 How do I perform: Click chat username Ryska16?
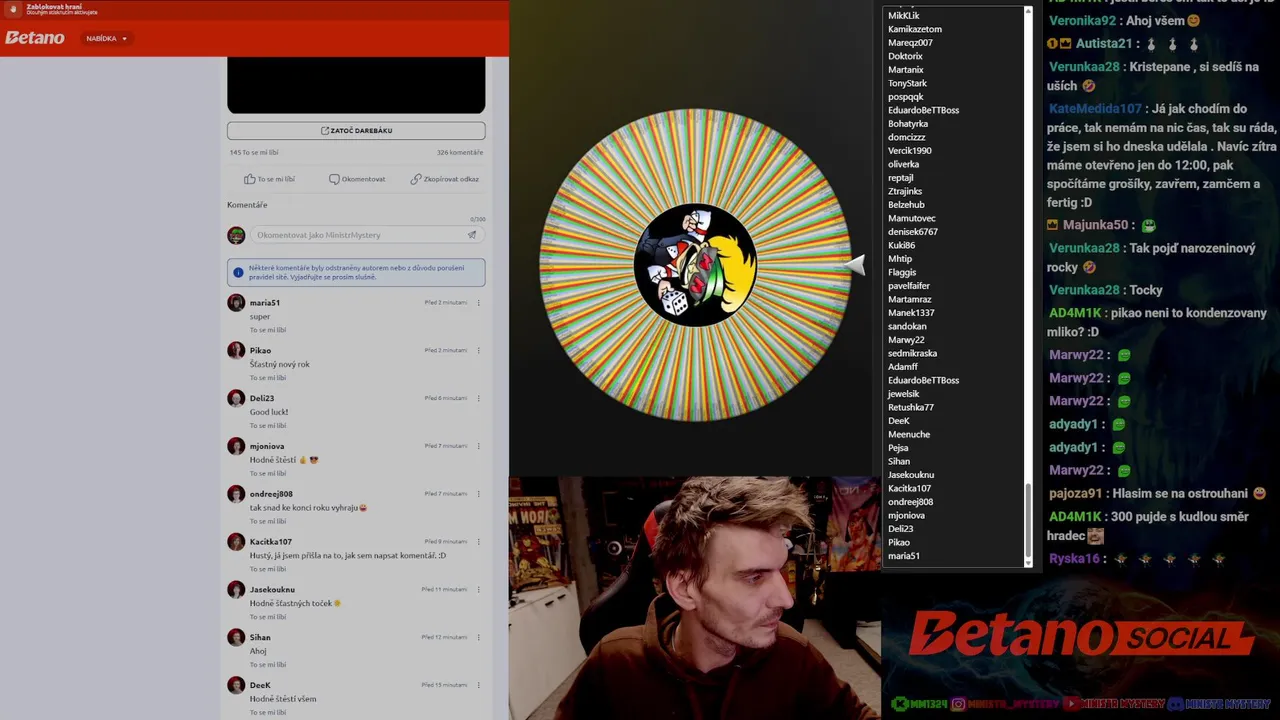1074,559
